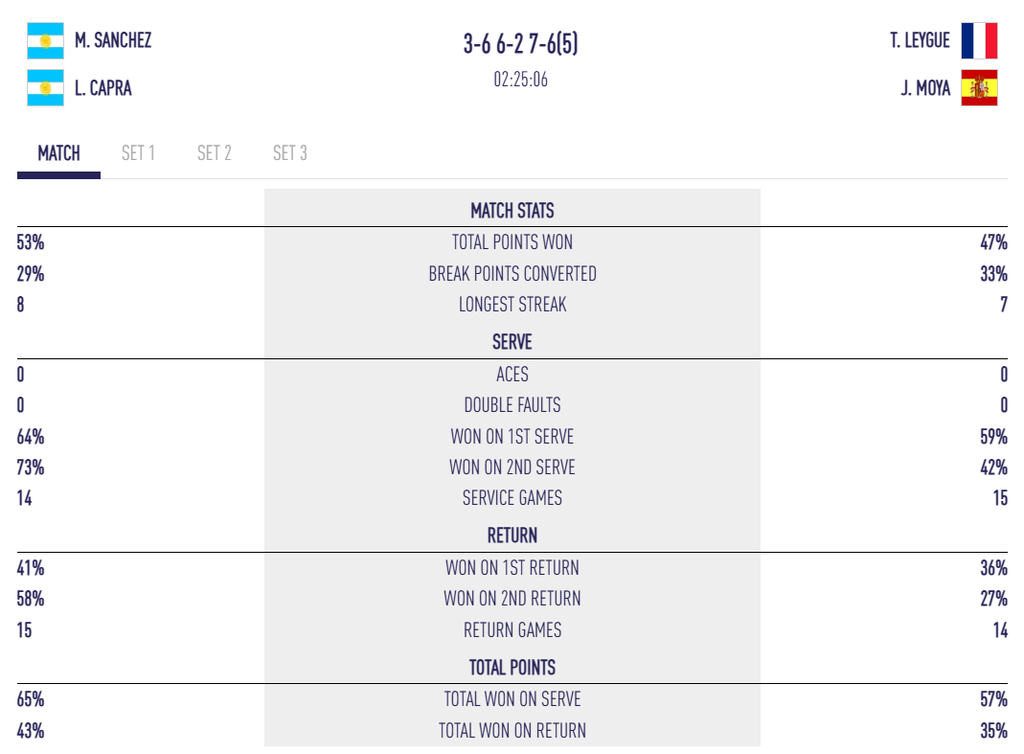Click the RETURN section header
The image size is (1024, 754).
coord(512,536)
